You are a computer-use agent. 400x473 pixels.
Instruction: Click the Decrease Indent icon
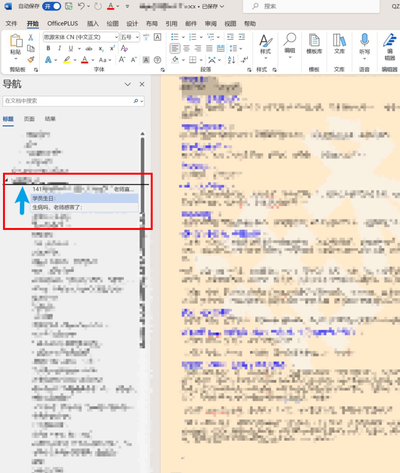pos(230,37)
